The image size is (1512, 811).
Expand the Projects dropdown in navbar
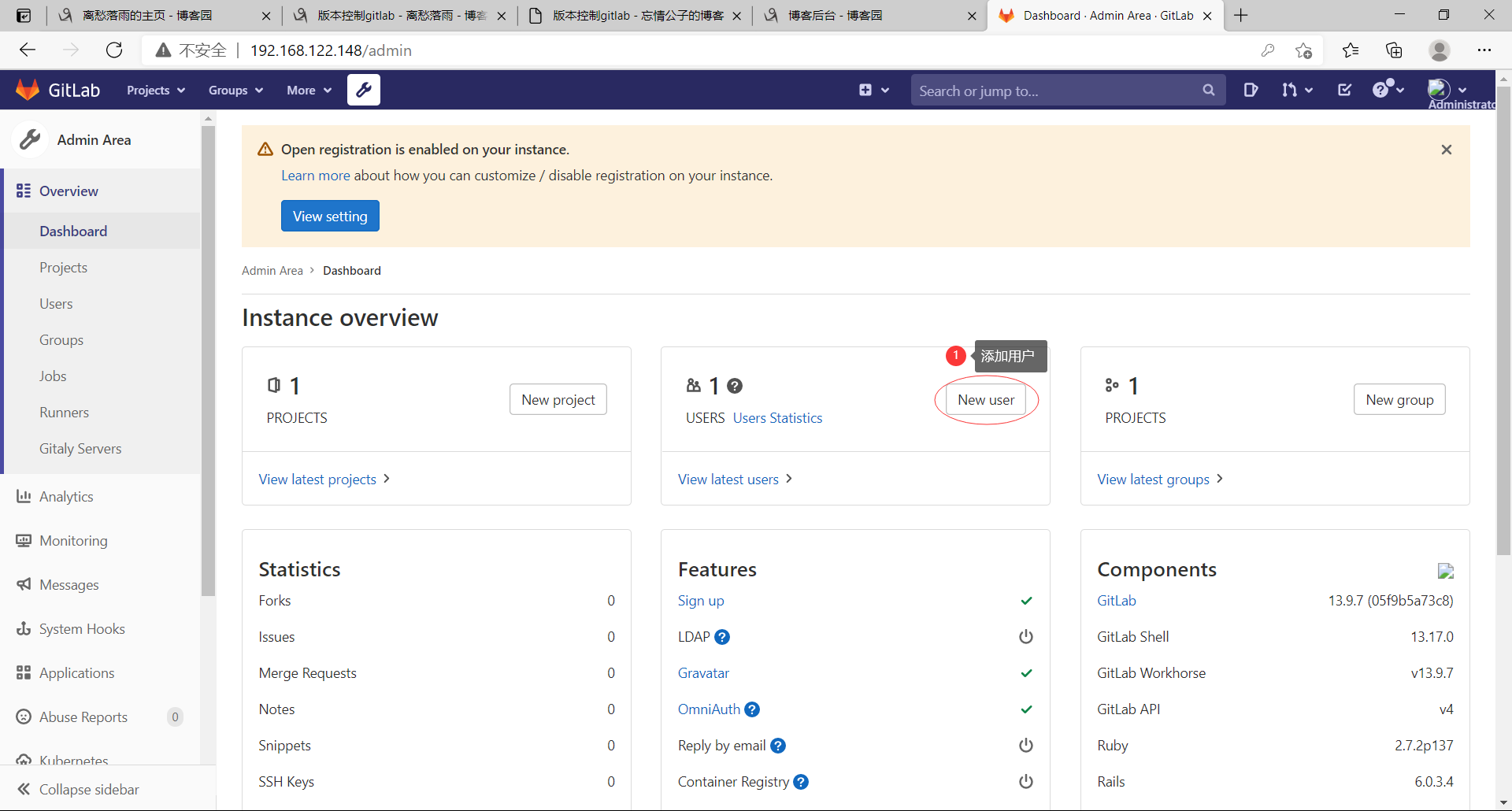pos(156,91)
